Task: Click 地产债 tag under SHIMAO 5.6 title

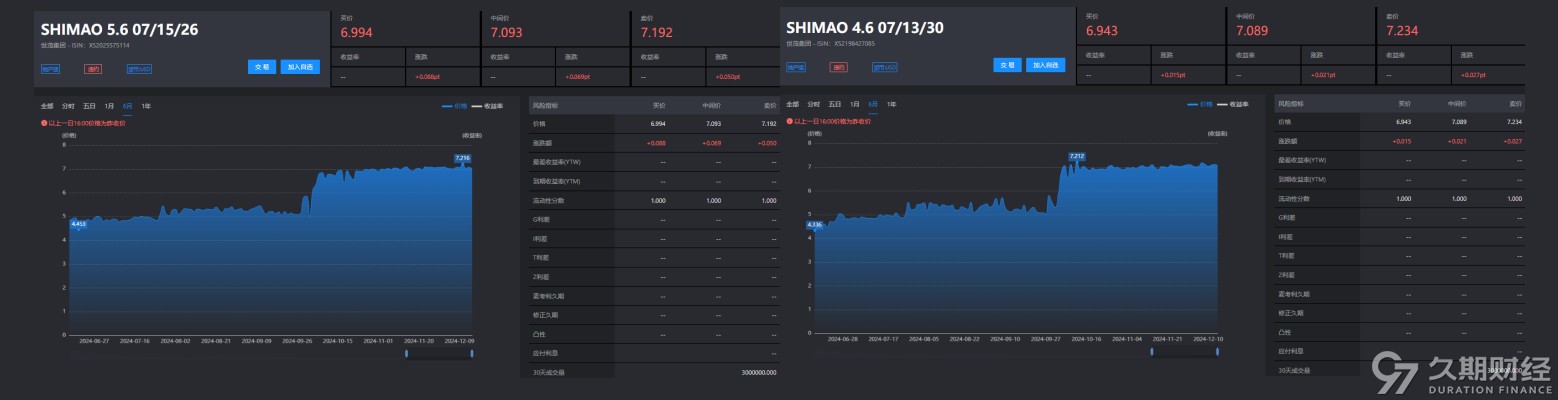Action: pyautogui.click(x=50, y=69)
